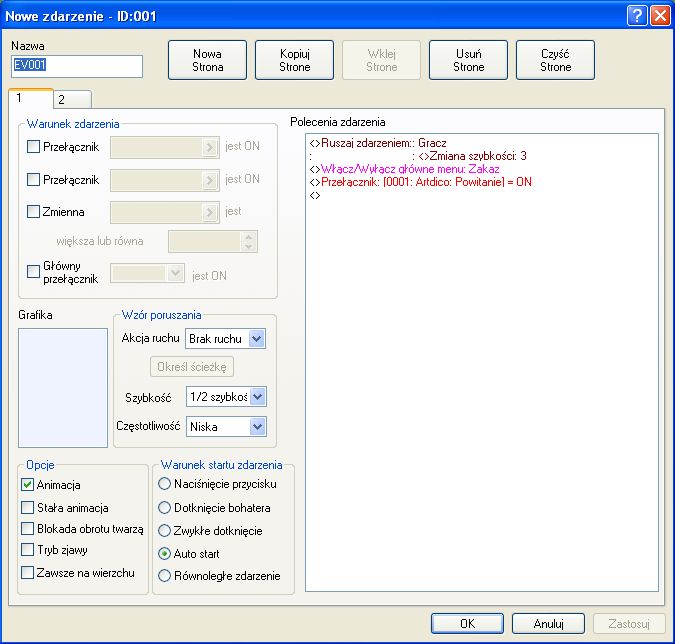Enable Tryb zjawy checkbox

pyautogui.click(x=28, y=550)
